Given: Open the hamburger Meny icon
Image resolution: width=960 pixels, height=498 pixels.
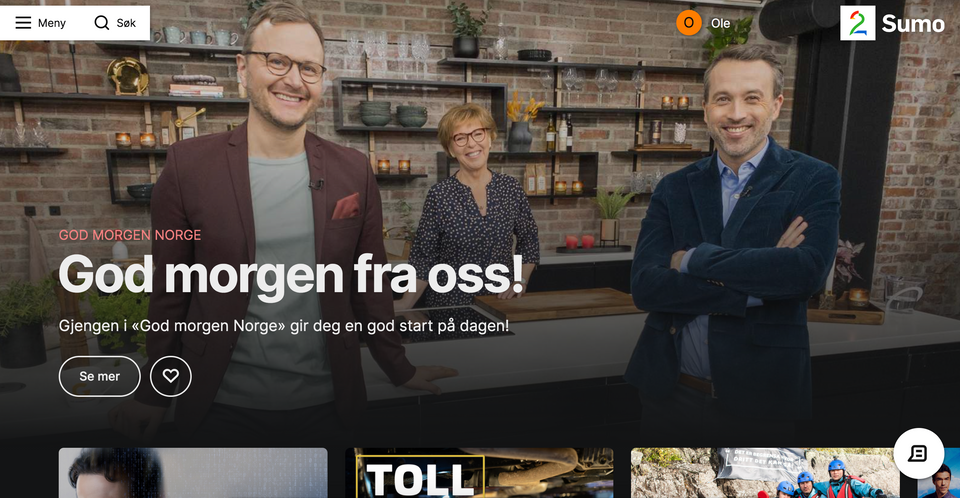Looking at the screenshot, I should [x=23, y=23].
